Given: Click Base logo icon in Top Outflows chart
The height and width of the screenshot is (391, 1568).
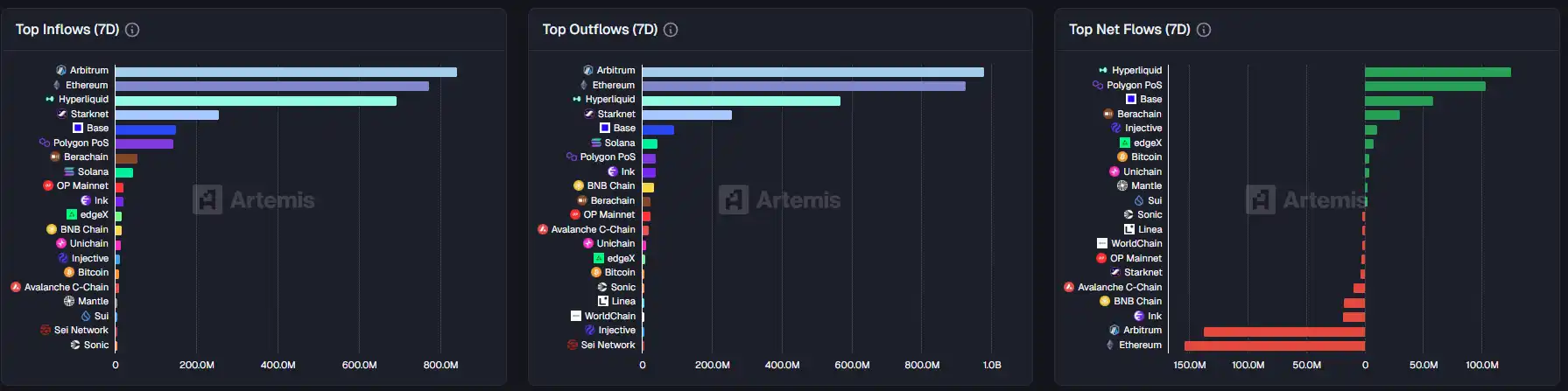Looking at the screenshot, I should [605, 128].
